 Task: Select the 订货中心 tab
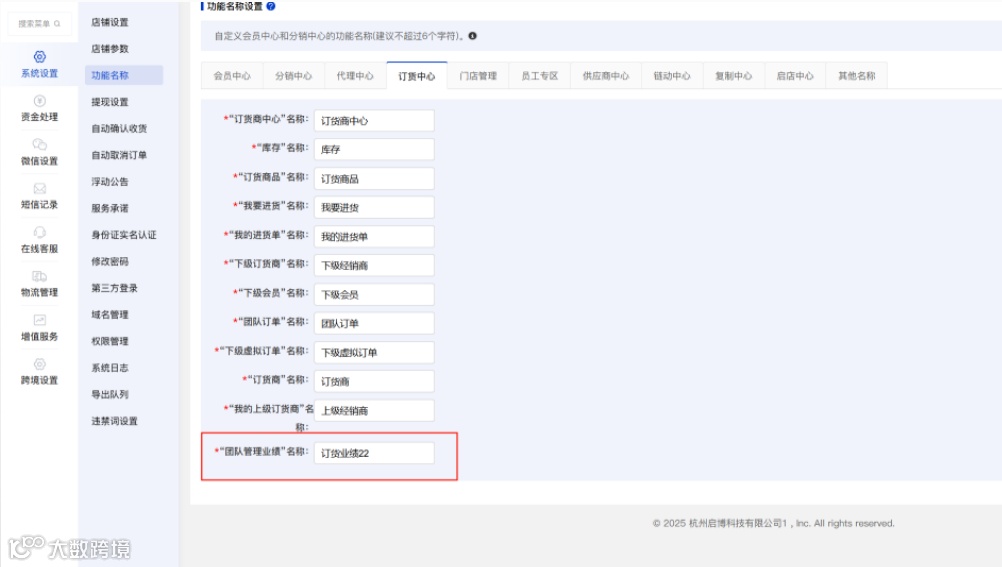pyautogui.click(x=417, y=75)
